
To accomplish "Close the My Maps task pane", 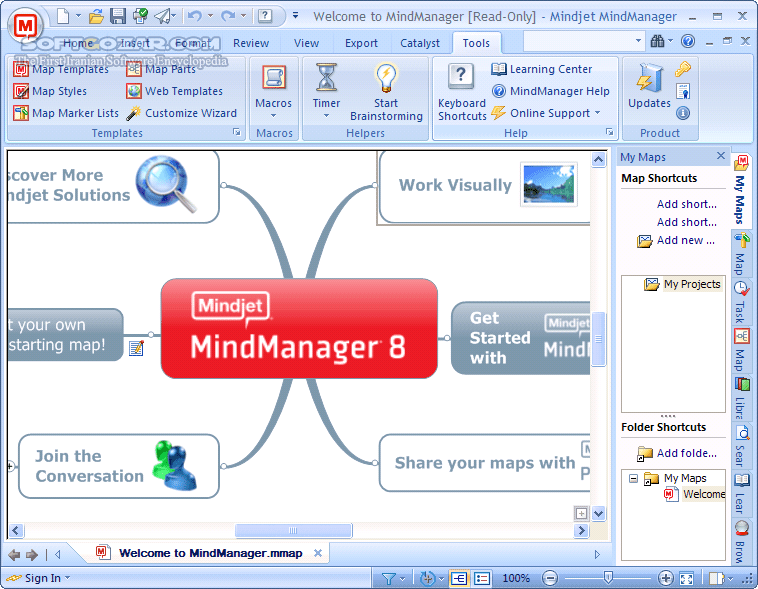I will (721, 156).
